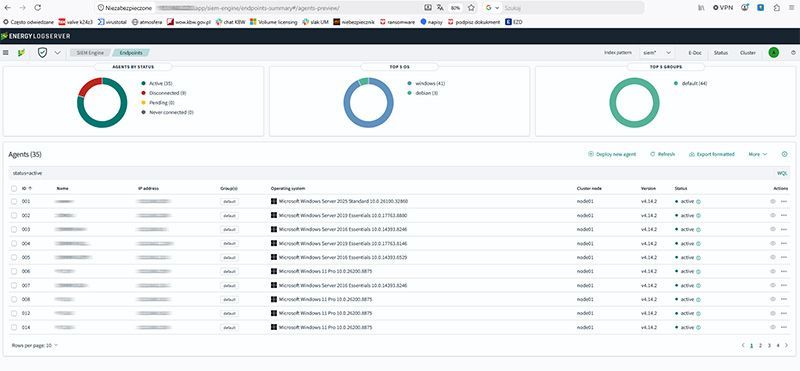Screen dimensions: 800x371
Task: Open Rows per page dropdown
Action: click(35, 345)
